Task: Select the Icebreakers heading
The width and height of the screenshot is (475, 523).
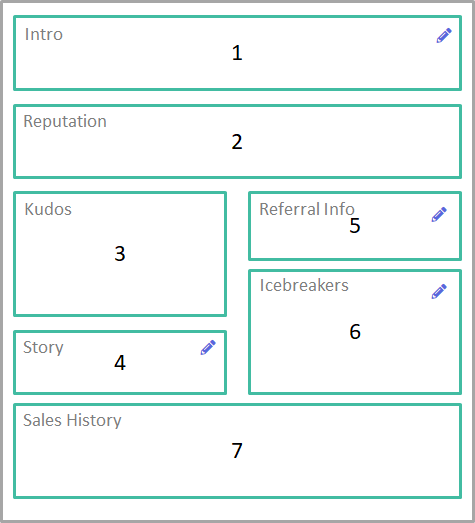Action: coord(304,285)
